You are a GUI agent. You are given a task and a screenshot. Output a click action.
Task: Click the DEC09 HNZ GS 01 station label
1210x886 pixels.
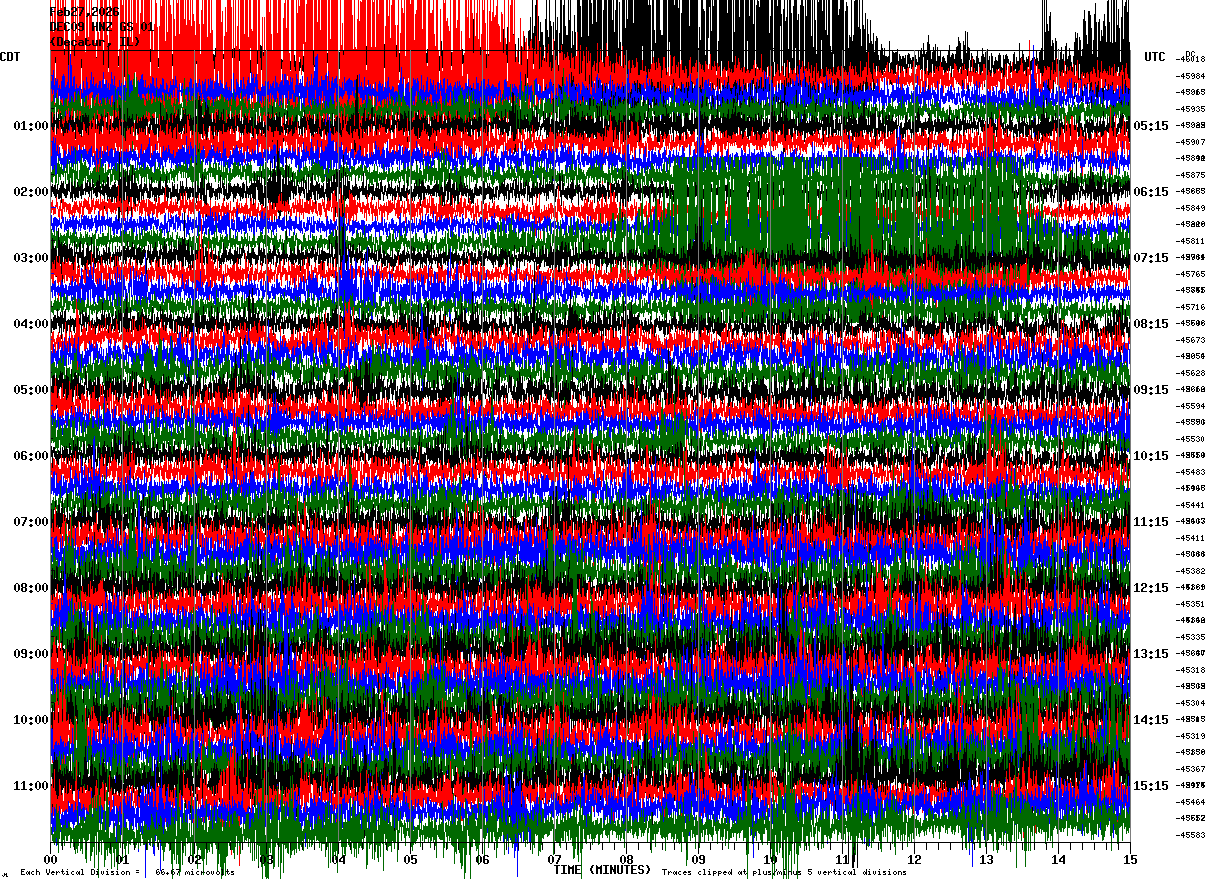(x=102, y=27)
